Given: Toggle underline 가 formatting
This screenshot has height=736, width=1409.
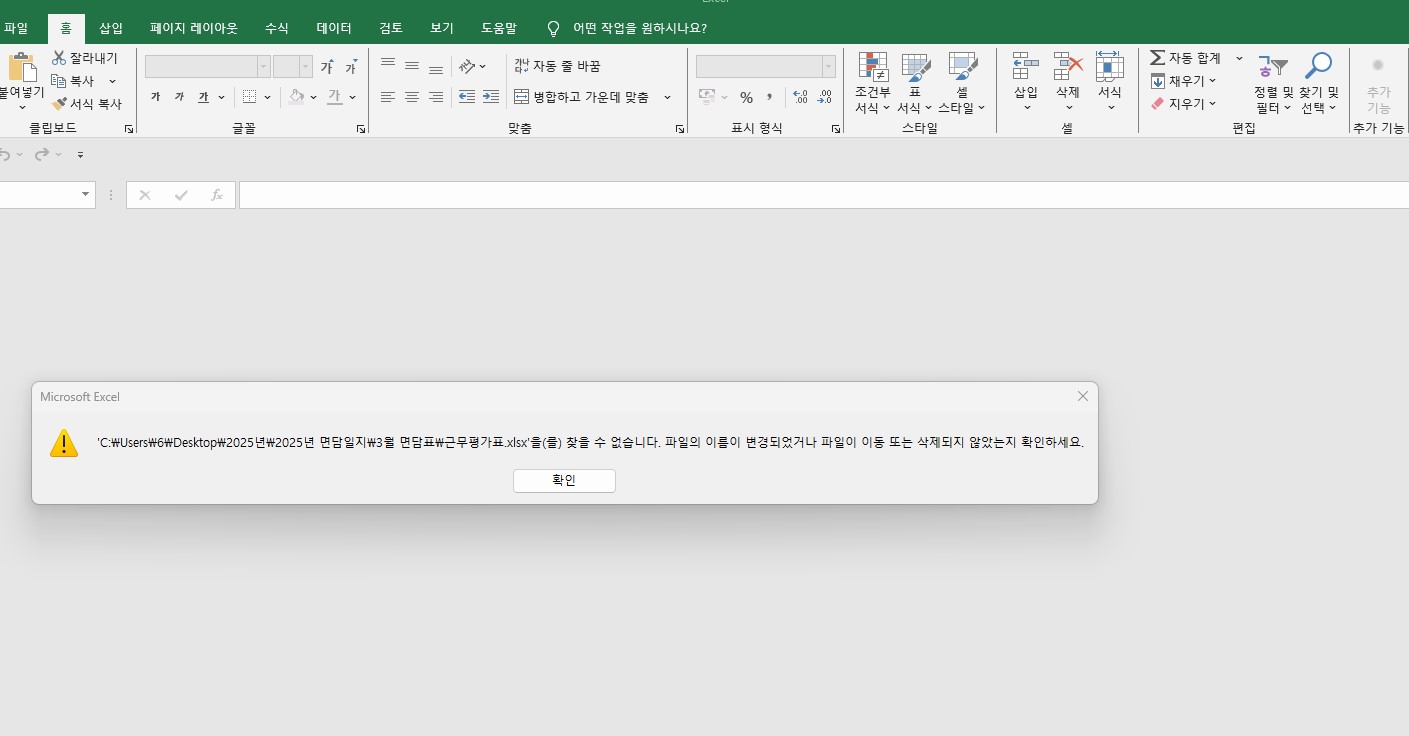Looking at the screenshot, I should [203, 97].
